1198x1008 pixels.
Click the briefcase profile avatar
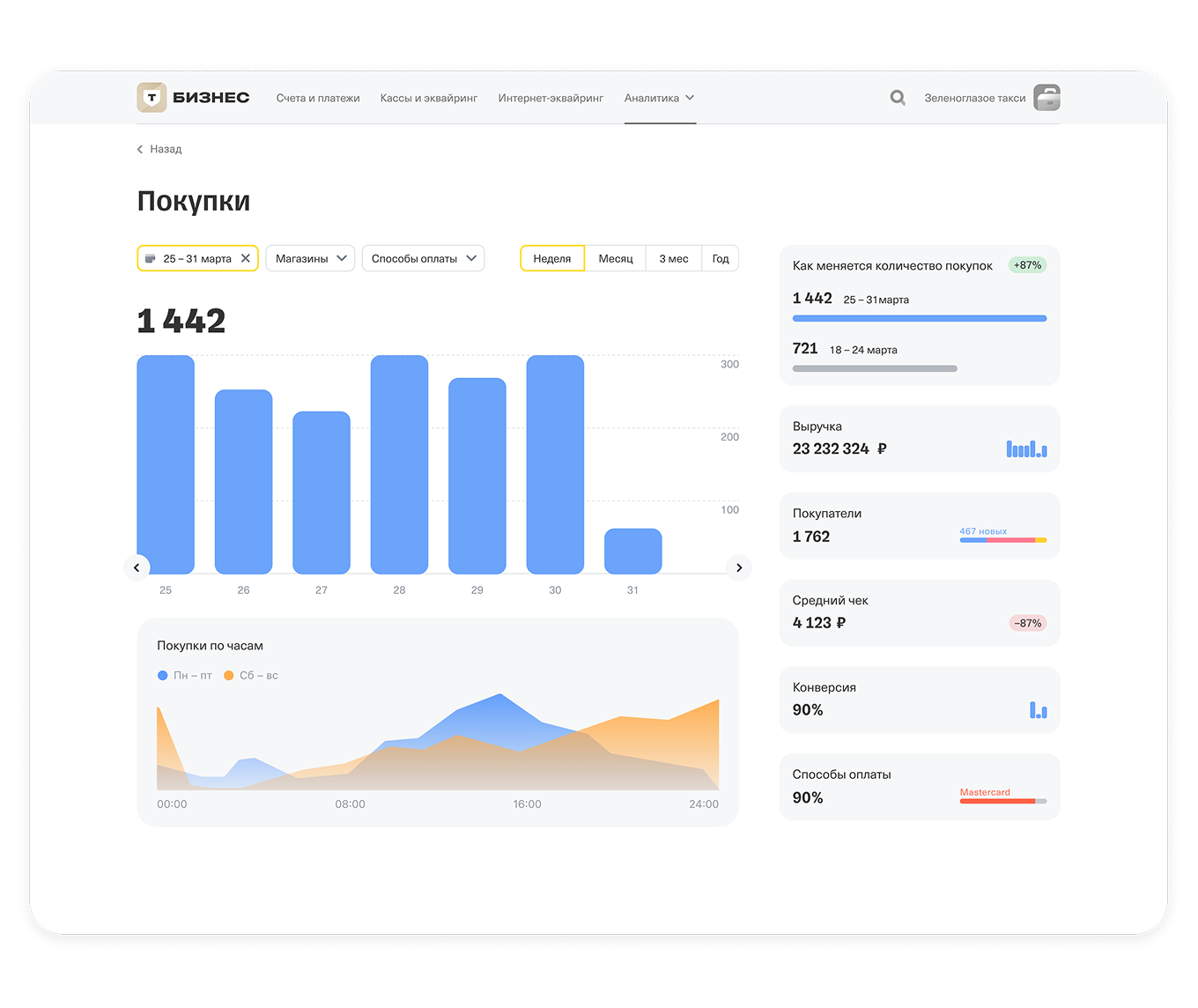(1046, 98)
